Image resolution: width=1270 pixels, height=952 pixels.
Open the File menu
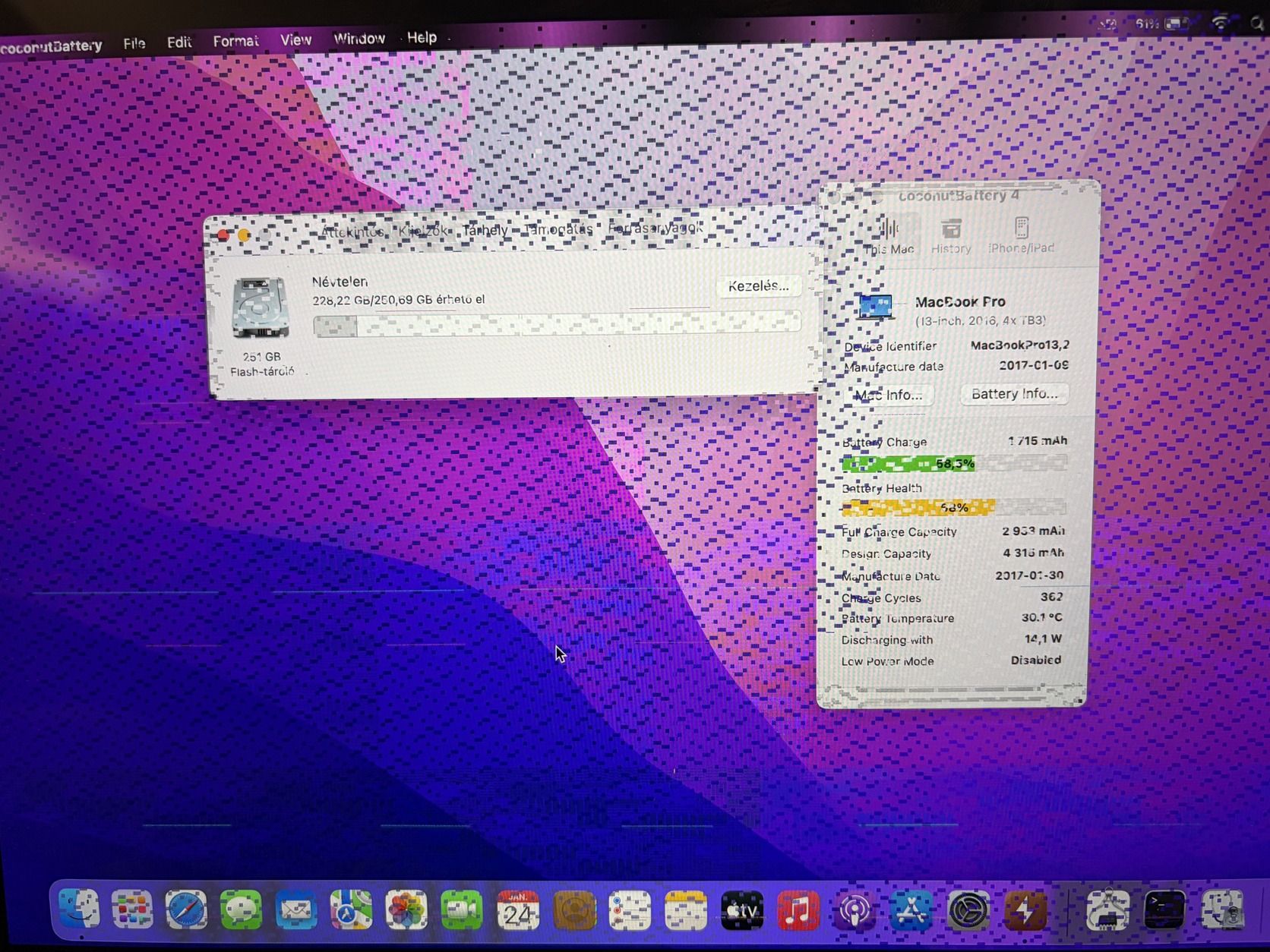[x=134, y=43]
